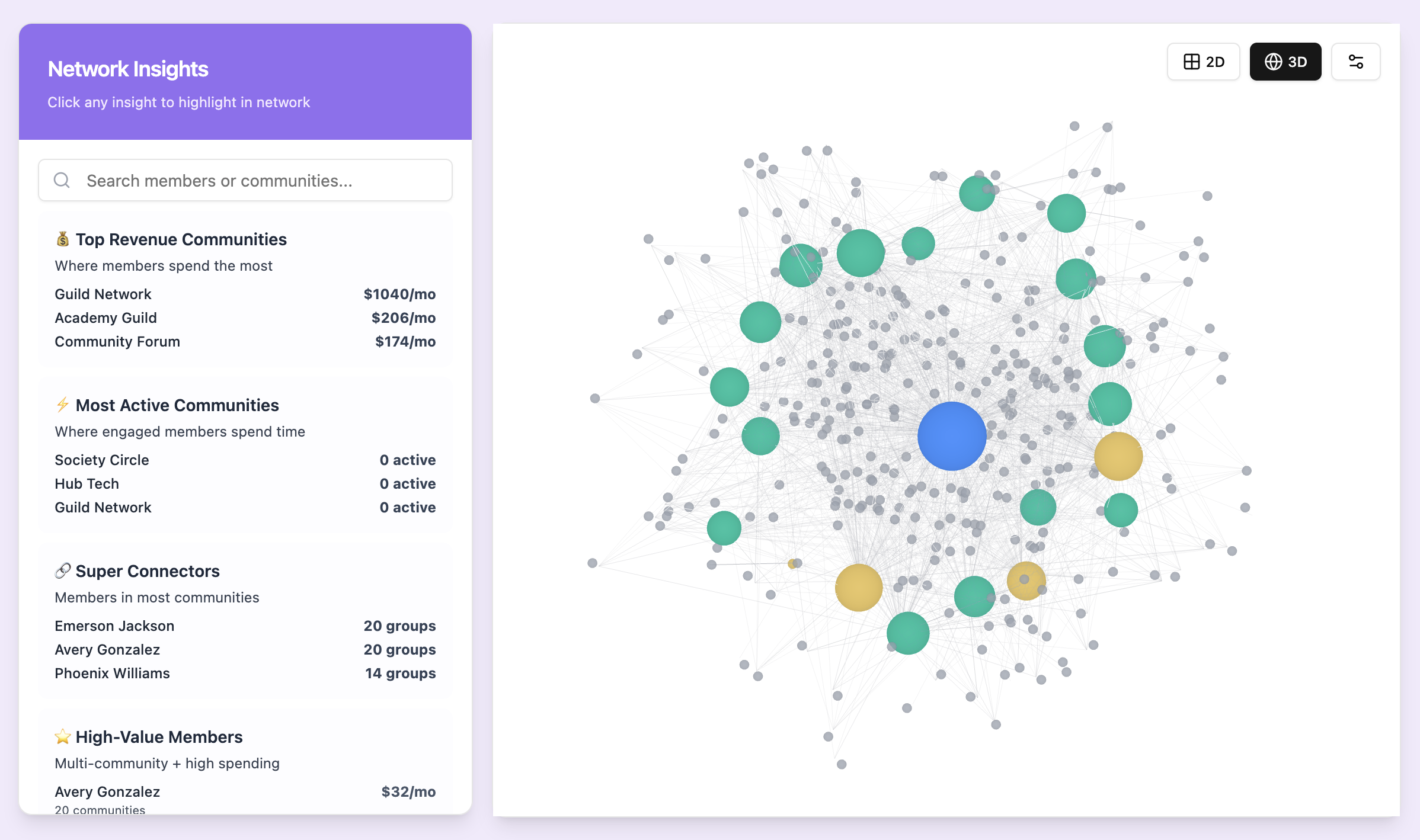Switch to 2D graph view
The width and height of the screenshot is (1420, 840).
[x=1203, y=62]
